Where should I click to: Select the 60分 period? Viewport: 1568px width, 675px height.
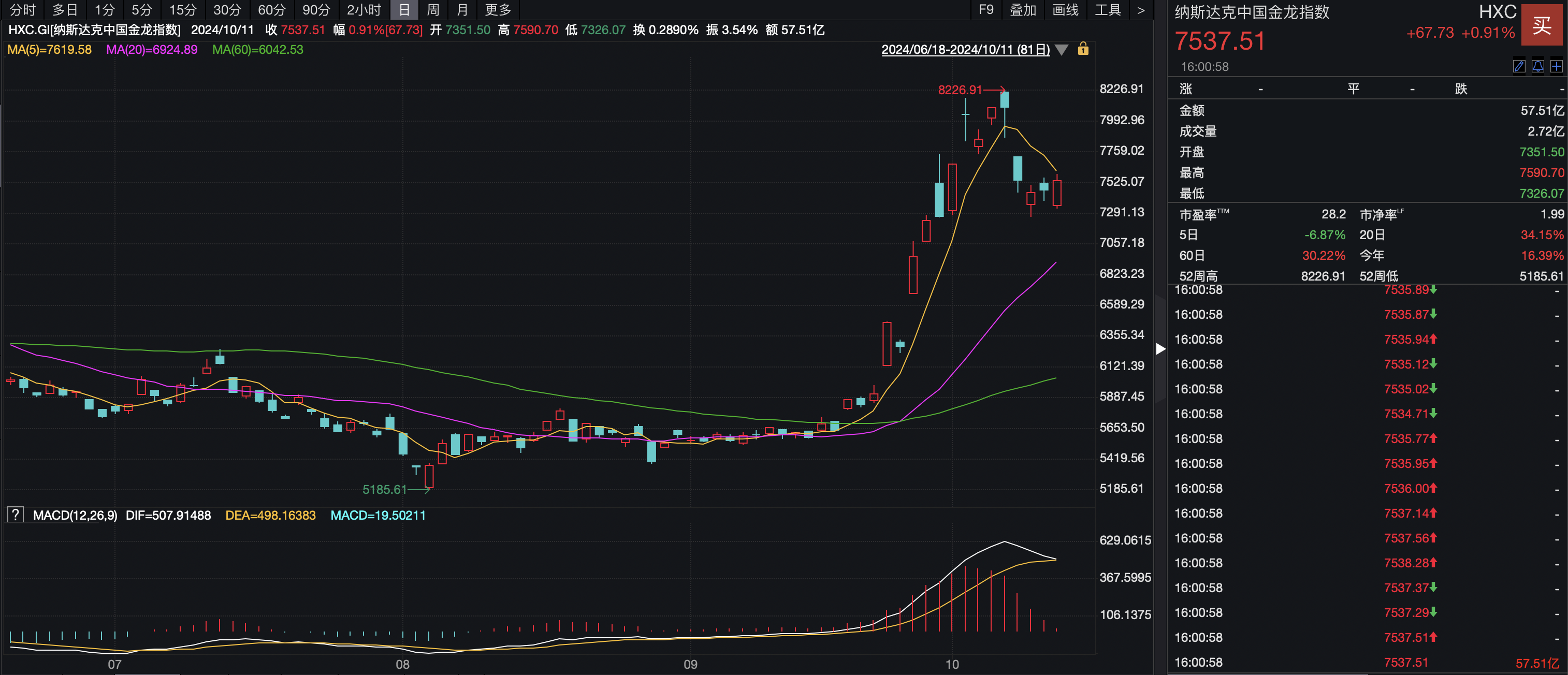[271, 10]
